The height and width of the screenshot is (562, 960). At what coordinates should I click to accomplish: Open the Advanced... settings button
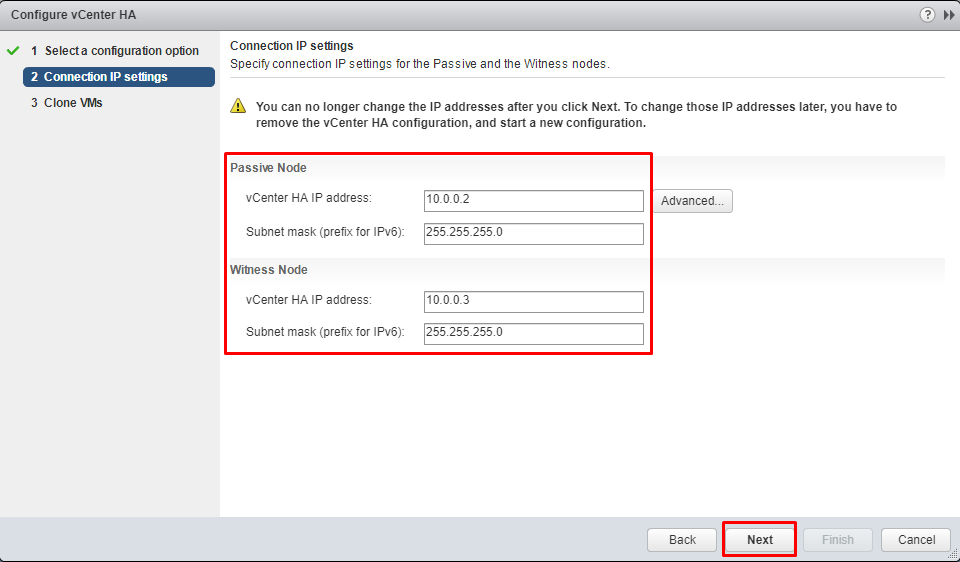(692, 201)
